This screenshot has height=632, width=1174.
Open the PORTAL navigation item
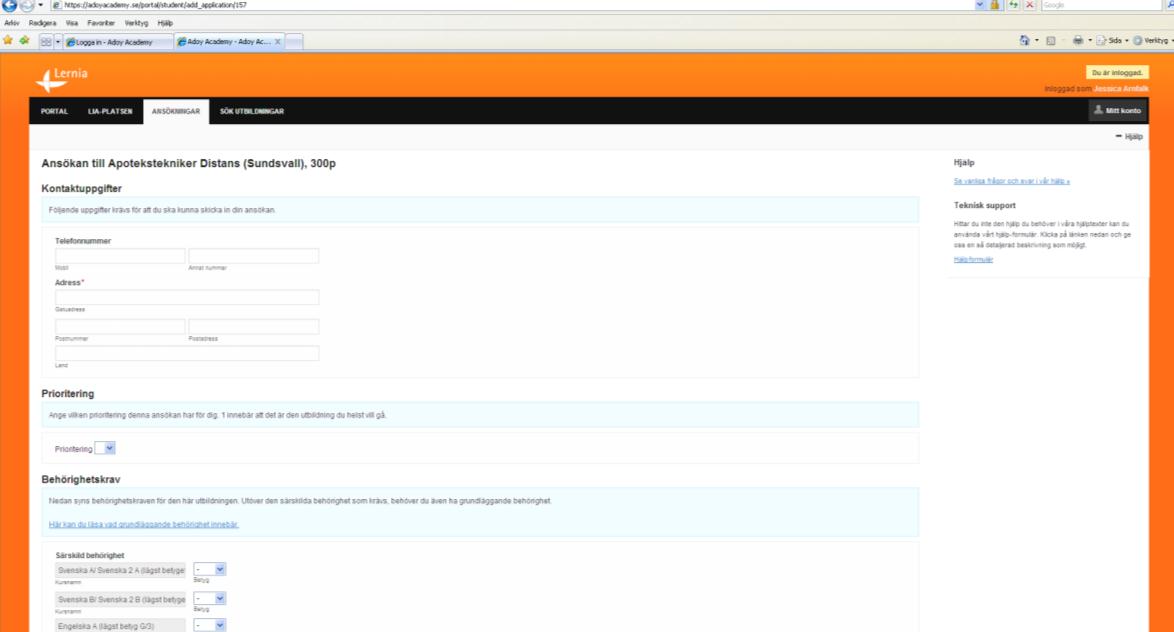54,111
